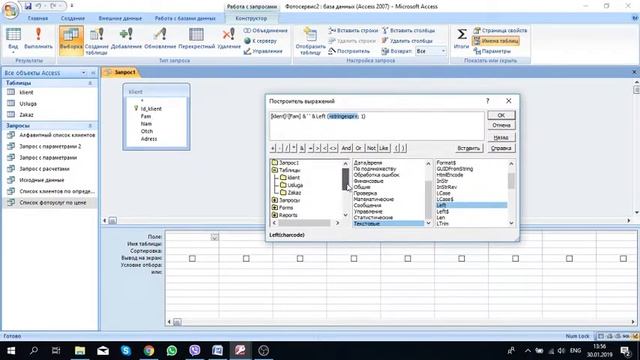
Task: Switch to the Внешние данные tab
Action: (120, 18)
